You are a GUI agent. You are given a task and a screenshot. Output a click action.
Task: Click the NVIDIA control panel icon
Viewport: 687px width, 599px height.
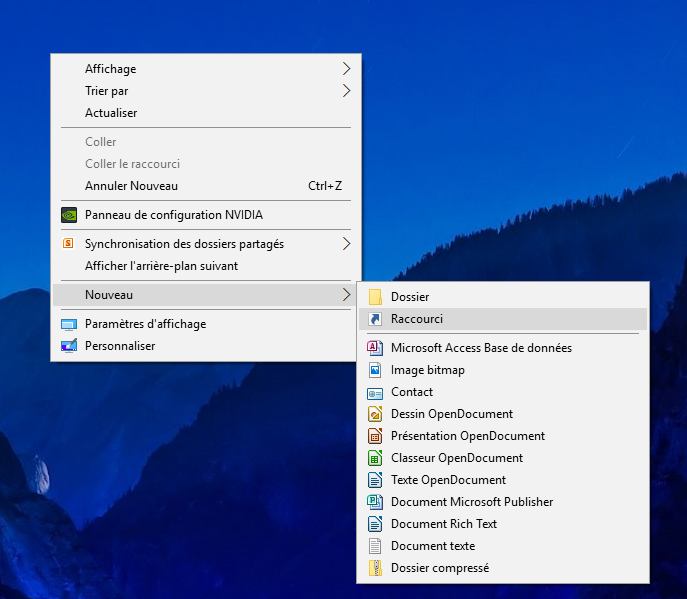(69, 214)
